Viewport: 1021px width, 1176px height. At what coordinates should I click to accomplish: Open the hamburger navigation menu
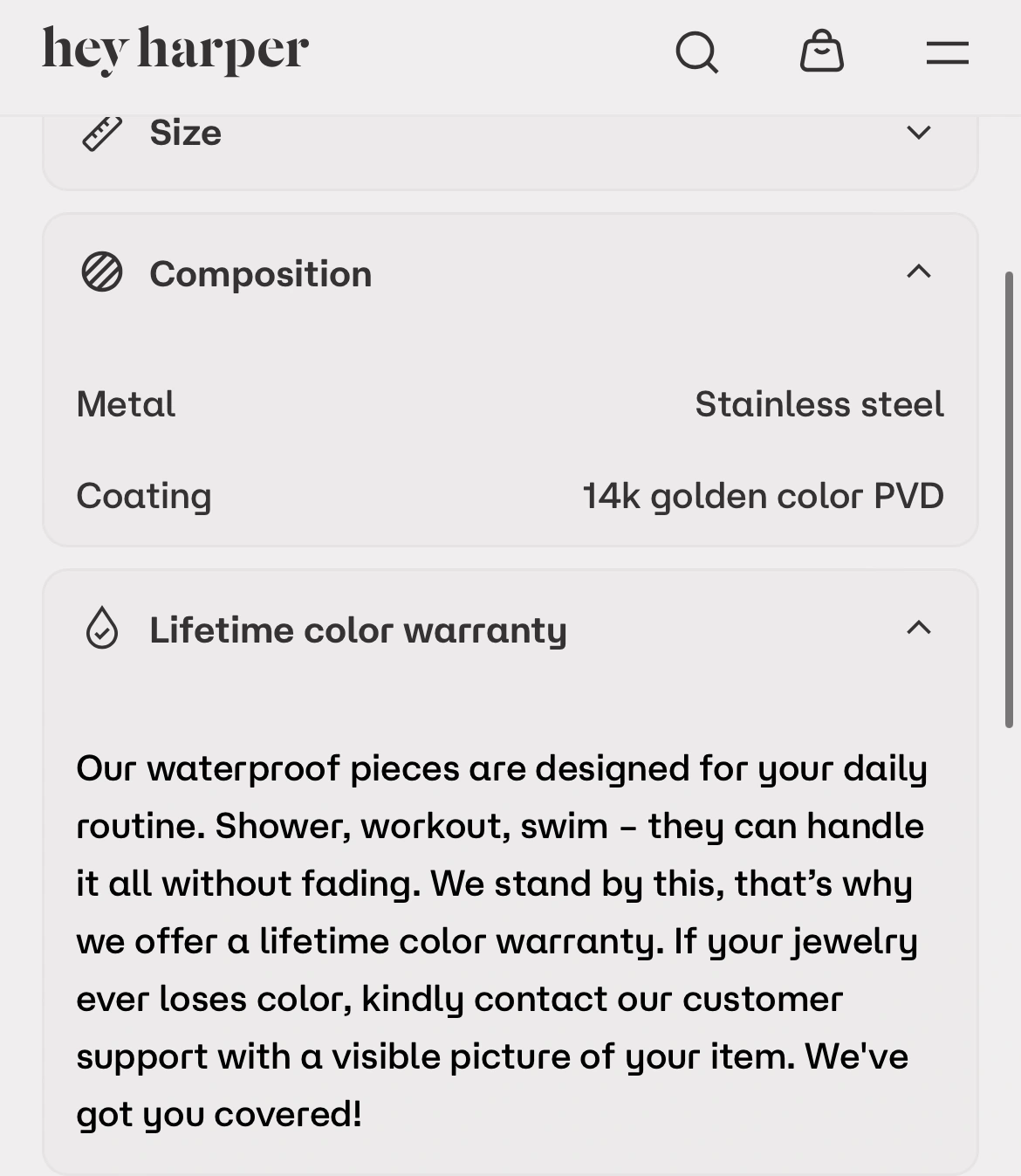947,52
